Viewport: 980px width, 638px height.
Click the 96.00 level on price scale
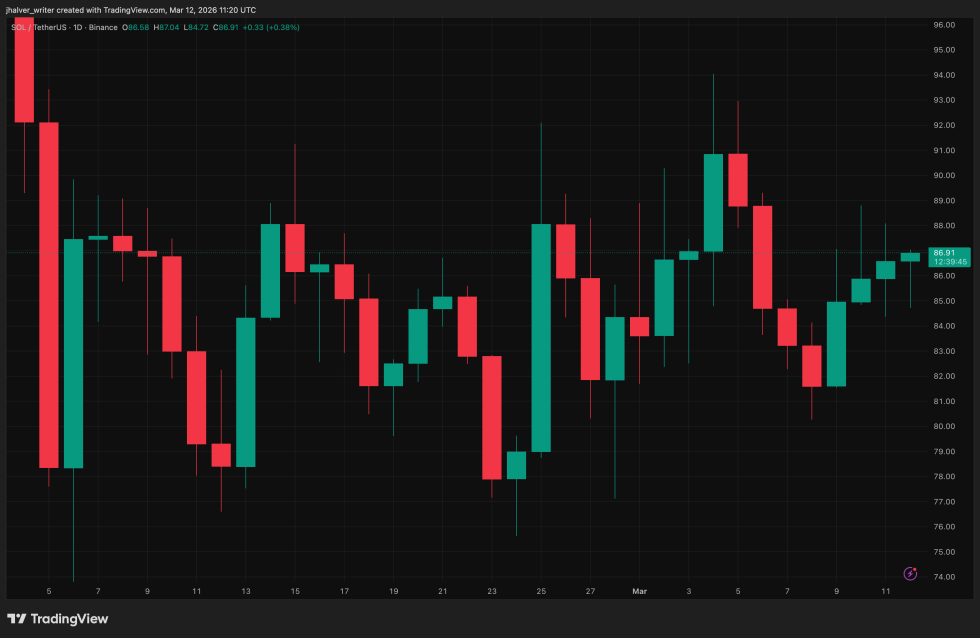[944, 24]
